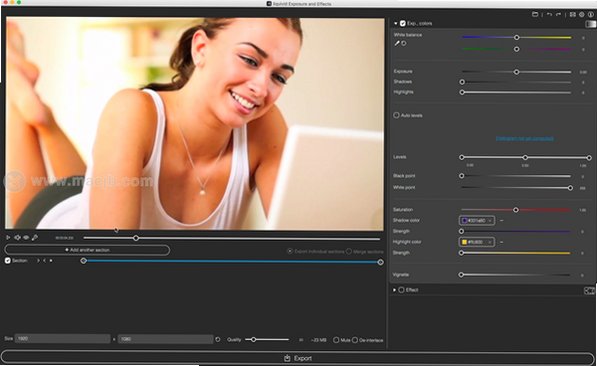Reset video size with circular arrow icon
Screen dimensions: 597x366
pyautogui.click(x=218, y=339)
